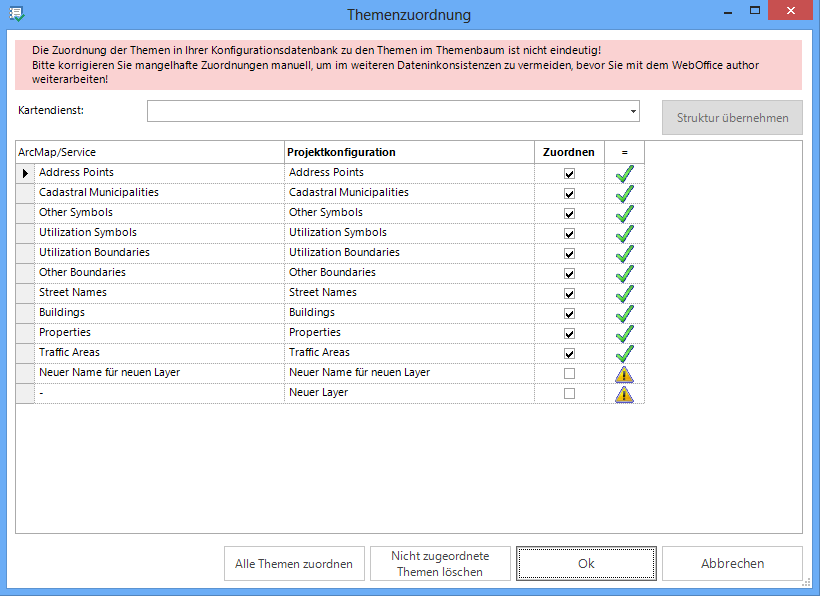This screenshot has height=596, width=820.
Task: Click the Zuordnen column header
Action: (x=569, y=152)
